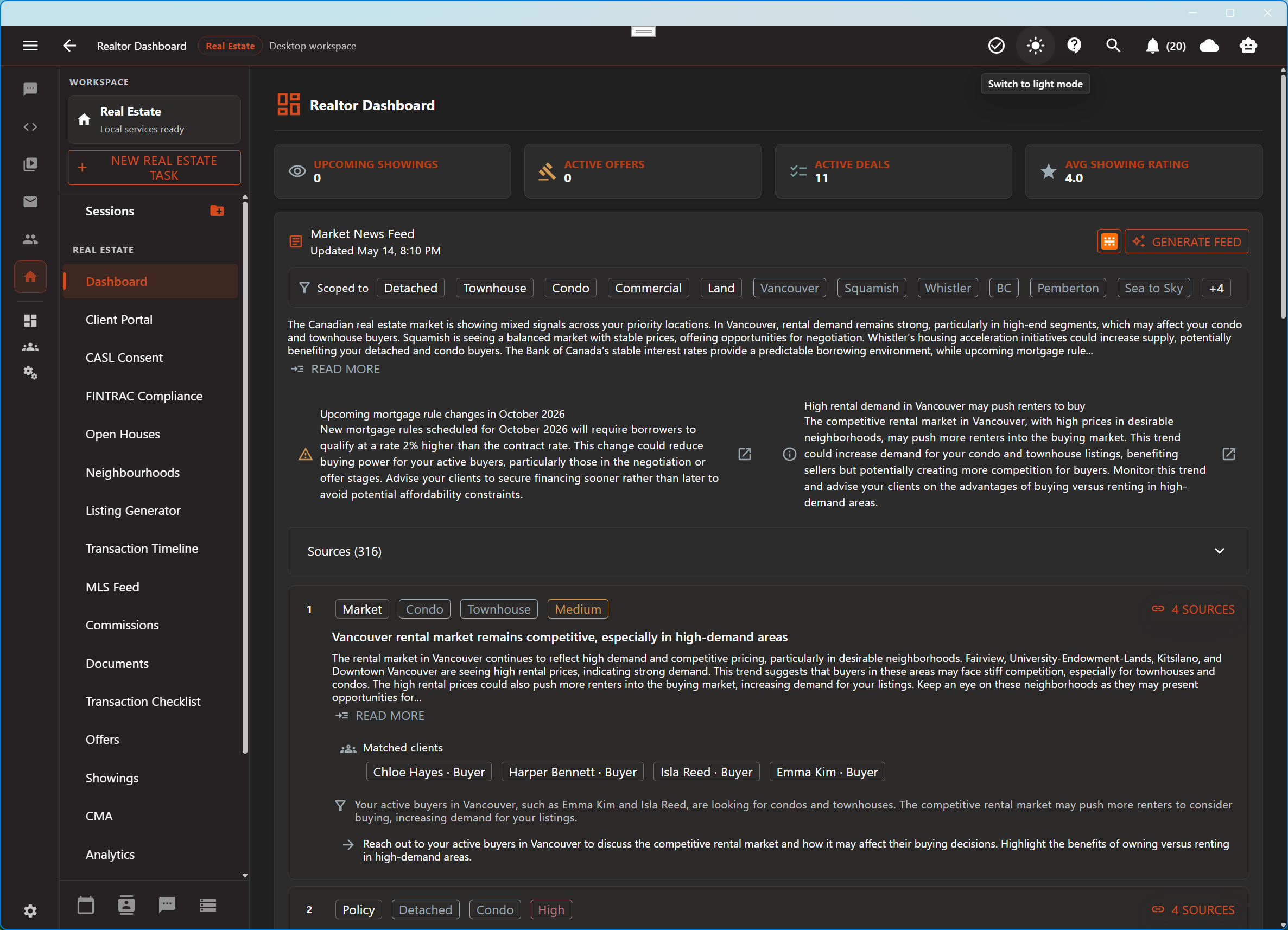Open contacts people icon in left rail
The image size is (1288, 930).
tap(30, 239)
